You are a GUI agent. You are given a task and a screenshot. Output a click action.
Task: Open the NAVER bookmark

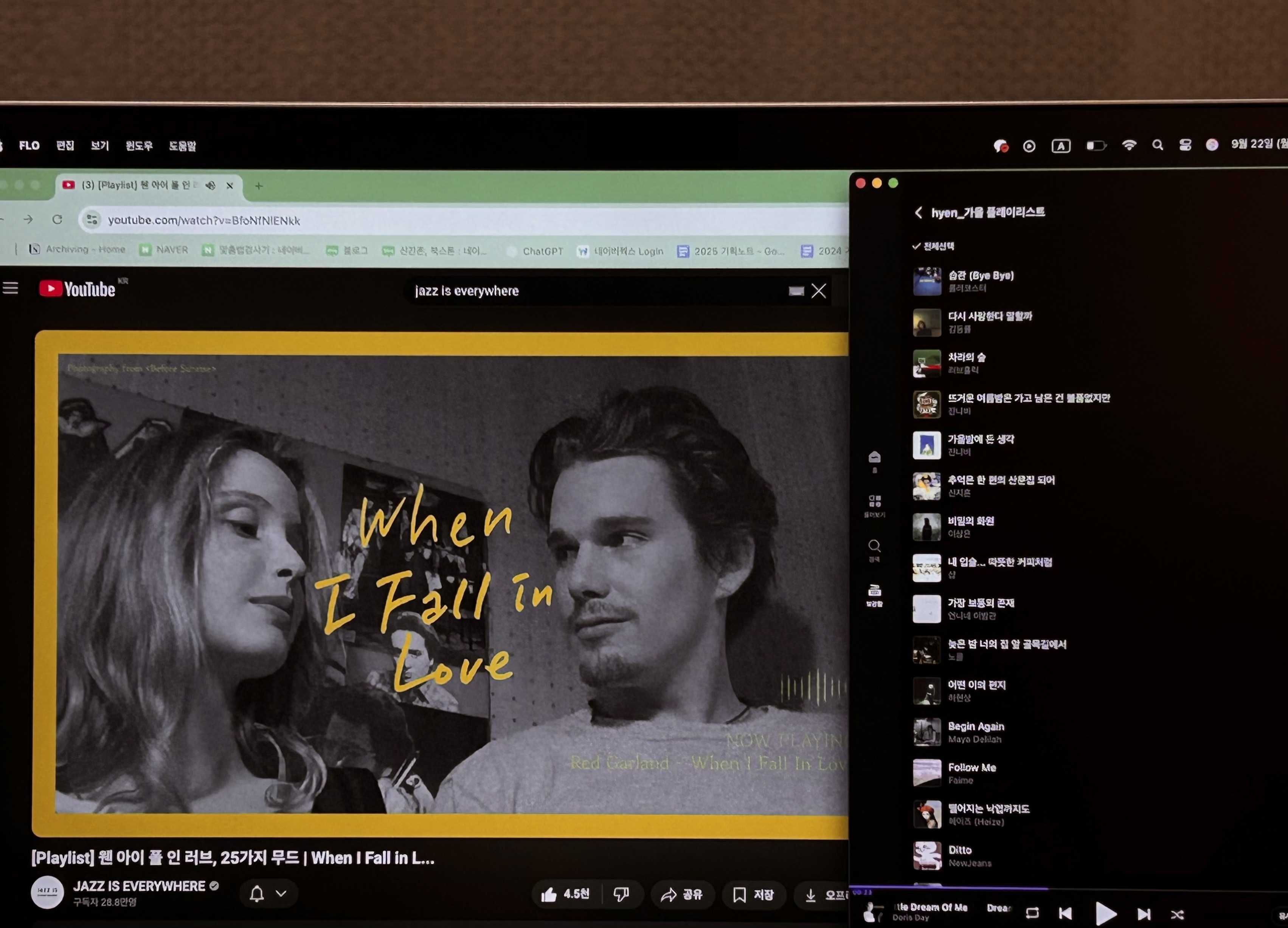coord(164,250)
